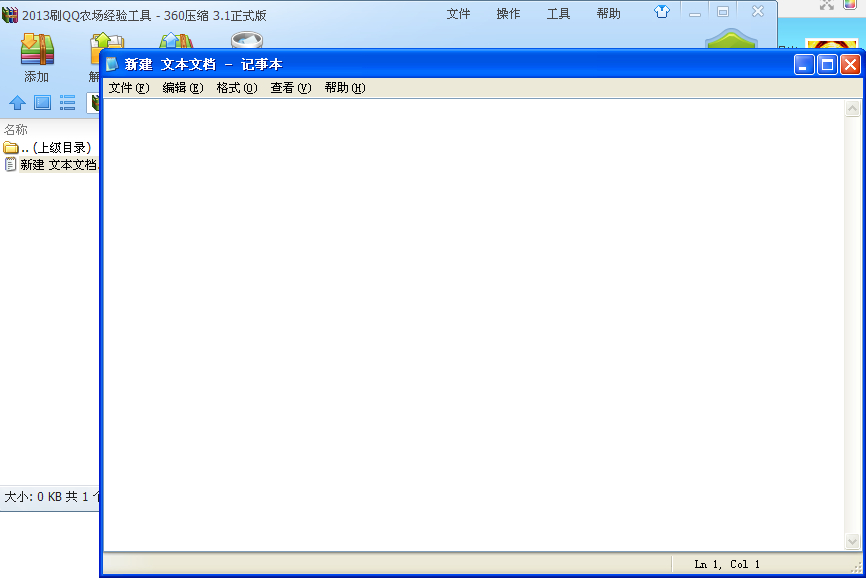Open 帮助 menu in 360压缩

(x=608, y=14)
